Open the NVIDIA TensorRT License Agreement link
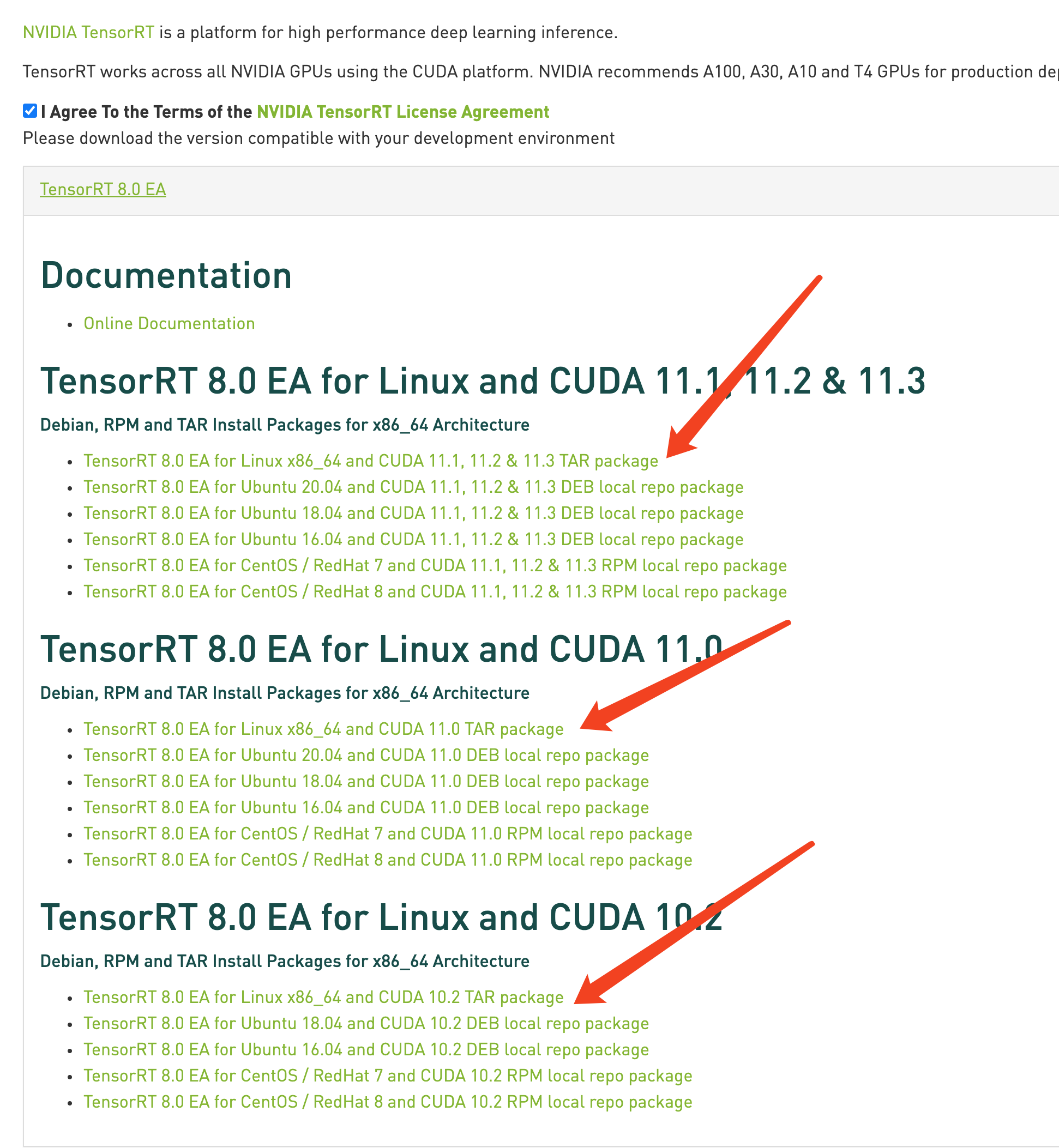 click(402, 112)
